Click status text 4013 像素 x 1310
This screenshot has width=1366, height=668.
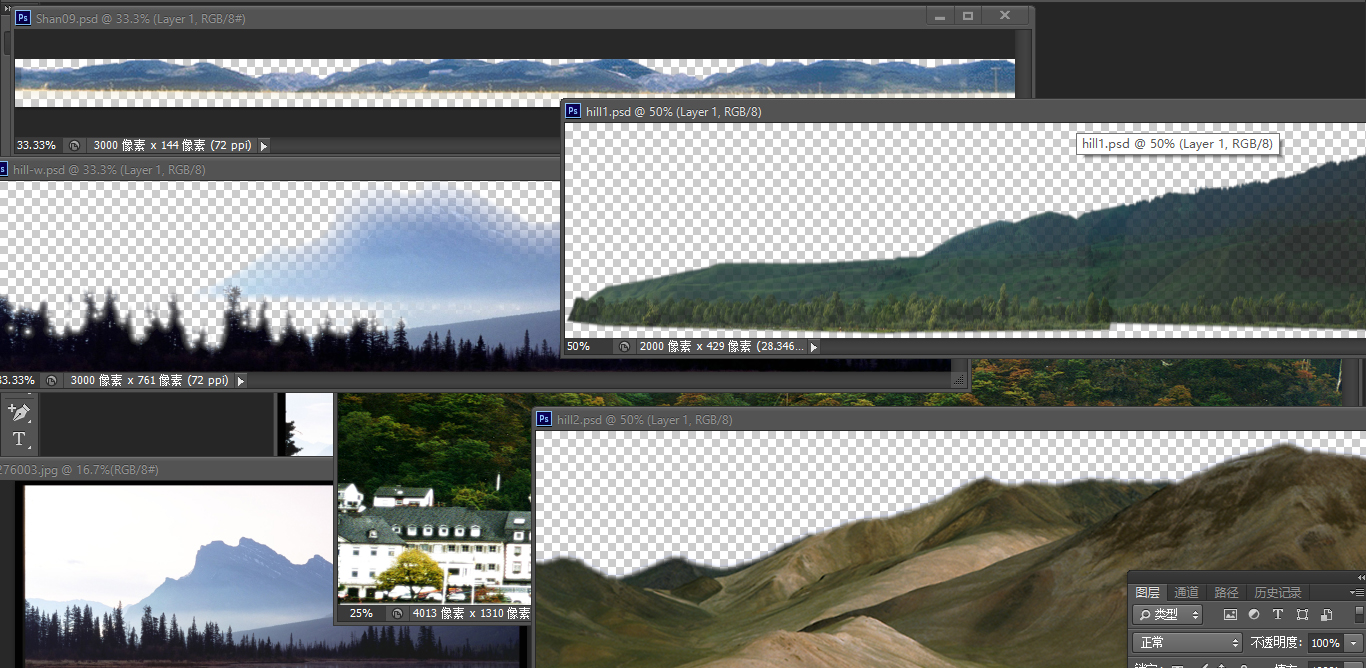click(471, 614)
